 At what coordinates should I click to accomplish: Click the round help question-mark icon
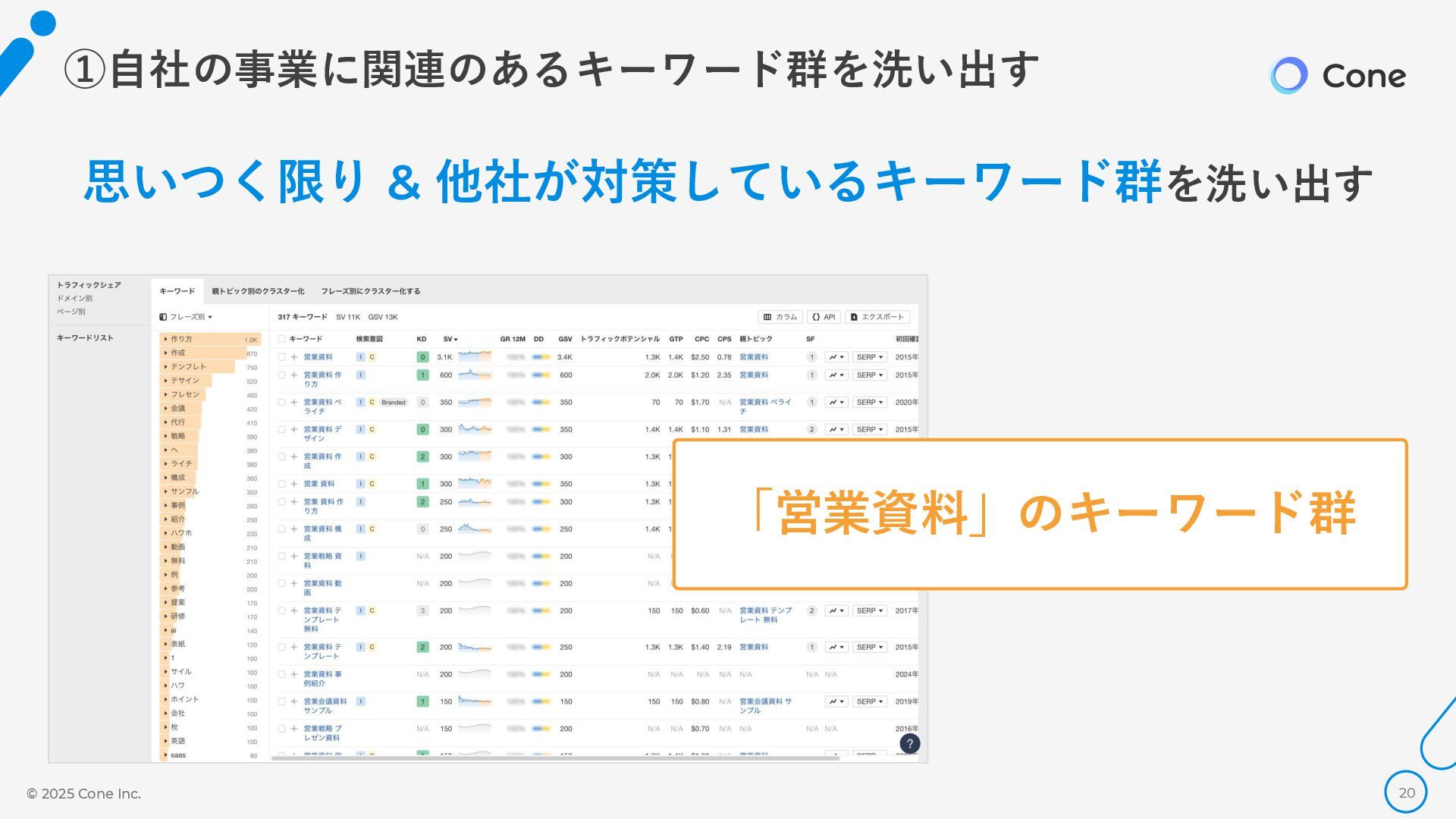909,744
